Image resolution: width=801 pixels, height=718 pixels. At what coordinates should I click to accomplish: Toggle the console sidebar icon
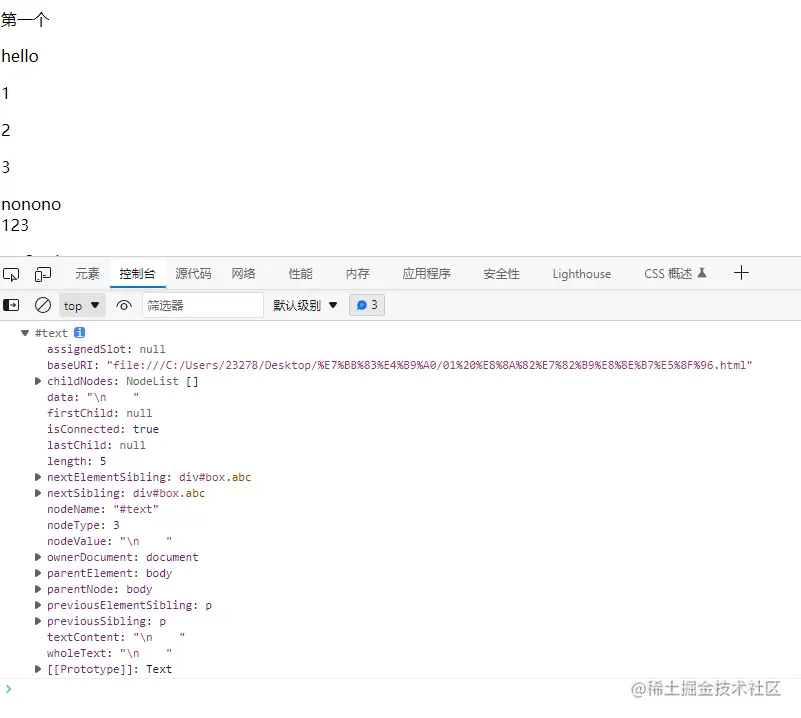11,305
